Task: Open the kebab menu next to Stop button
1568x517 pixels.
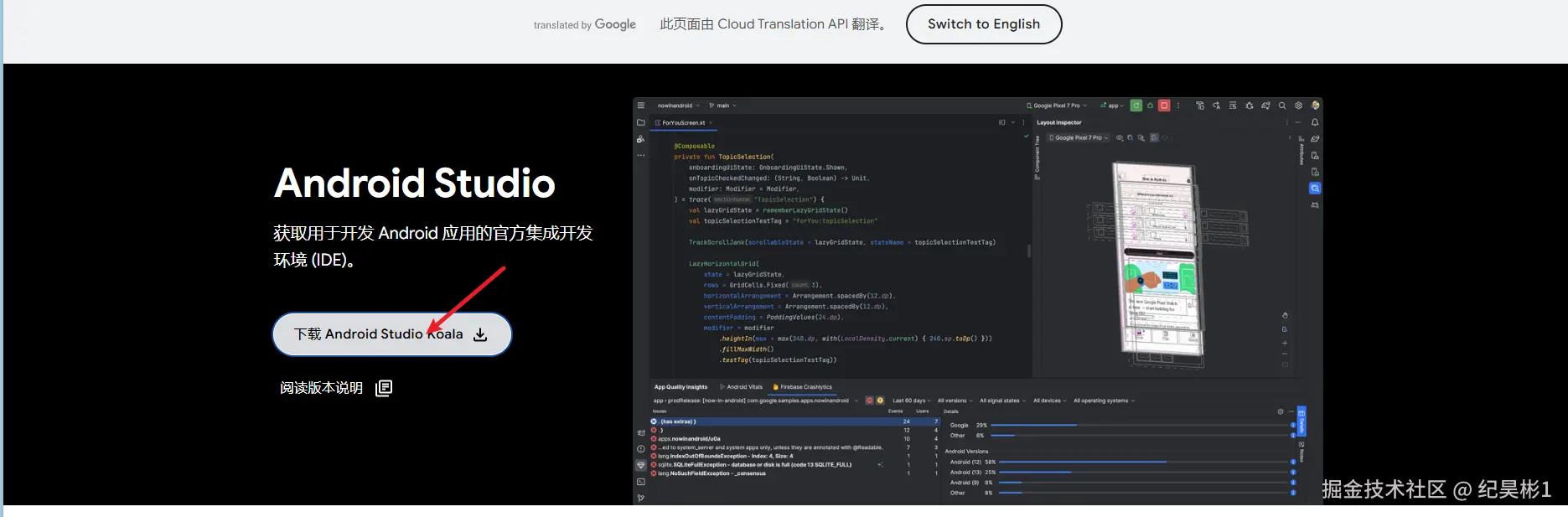Action: (x=1178, y=106)
